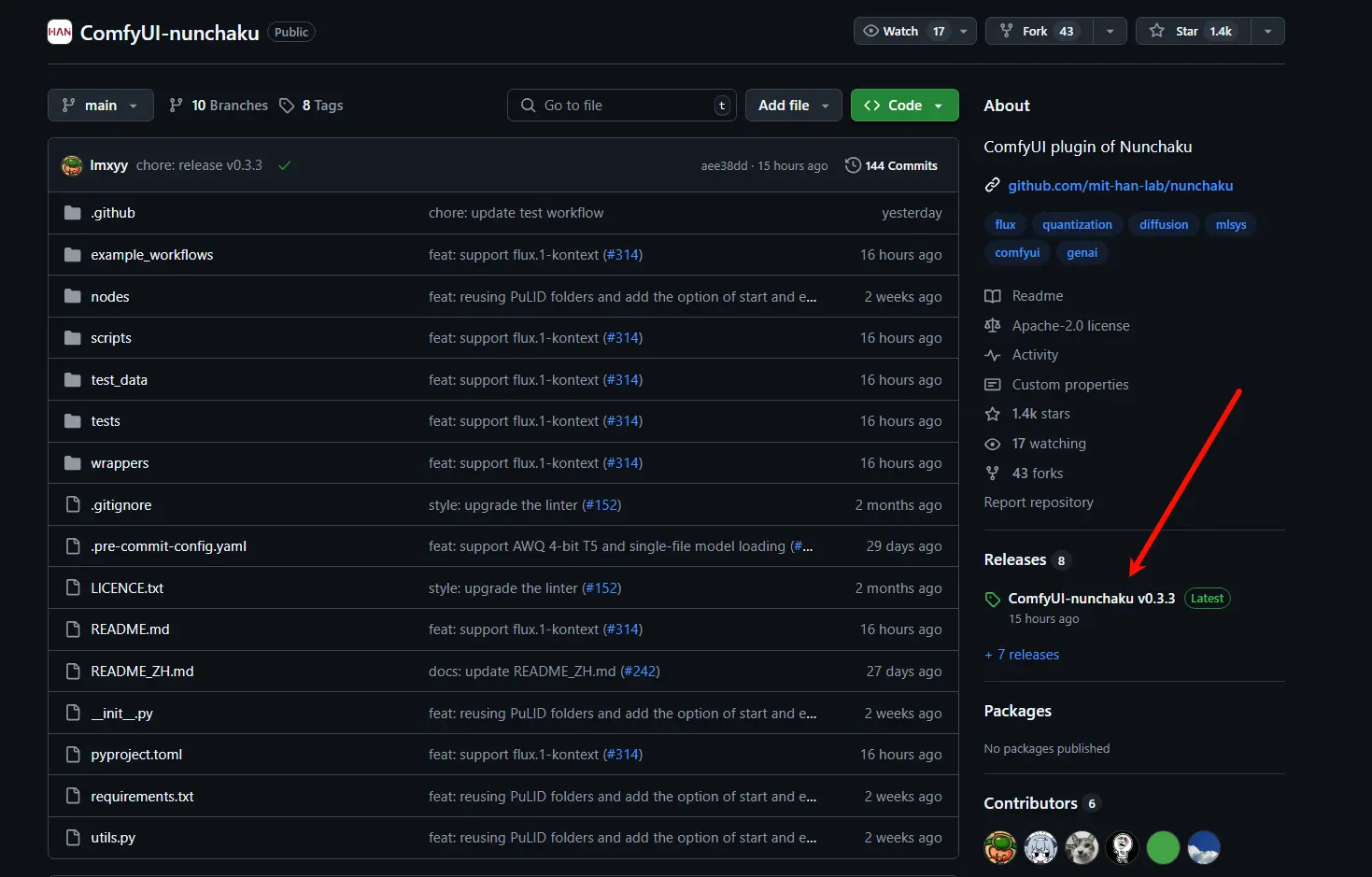Screen dimensions: 1372x877
Task: Click the solid green contributor avatar
Action: (1163, 848)
